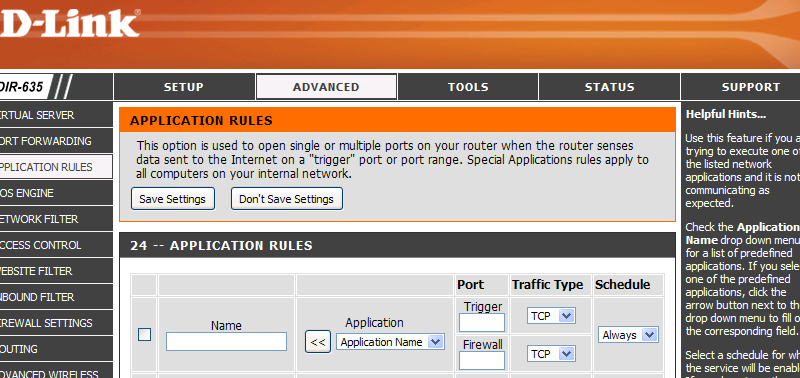This screenshot has height=378, width=800.
Task: Click the << copy application button
Action: 318,342
